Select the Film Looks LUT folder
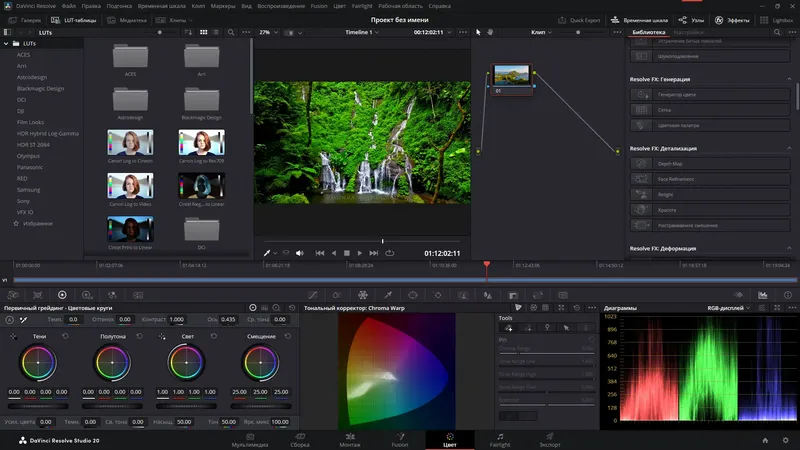This screenshot has height=450, width=800. click(x=31, y=123)
